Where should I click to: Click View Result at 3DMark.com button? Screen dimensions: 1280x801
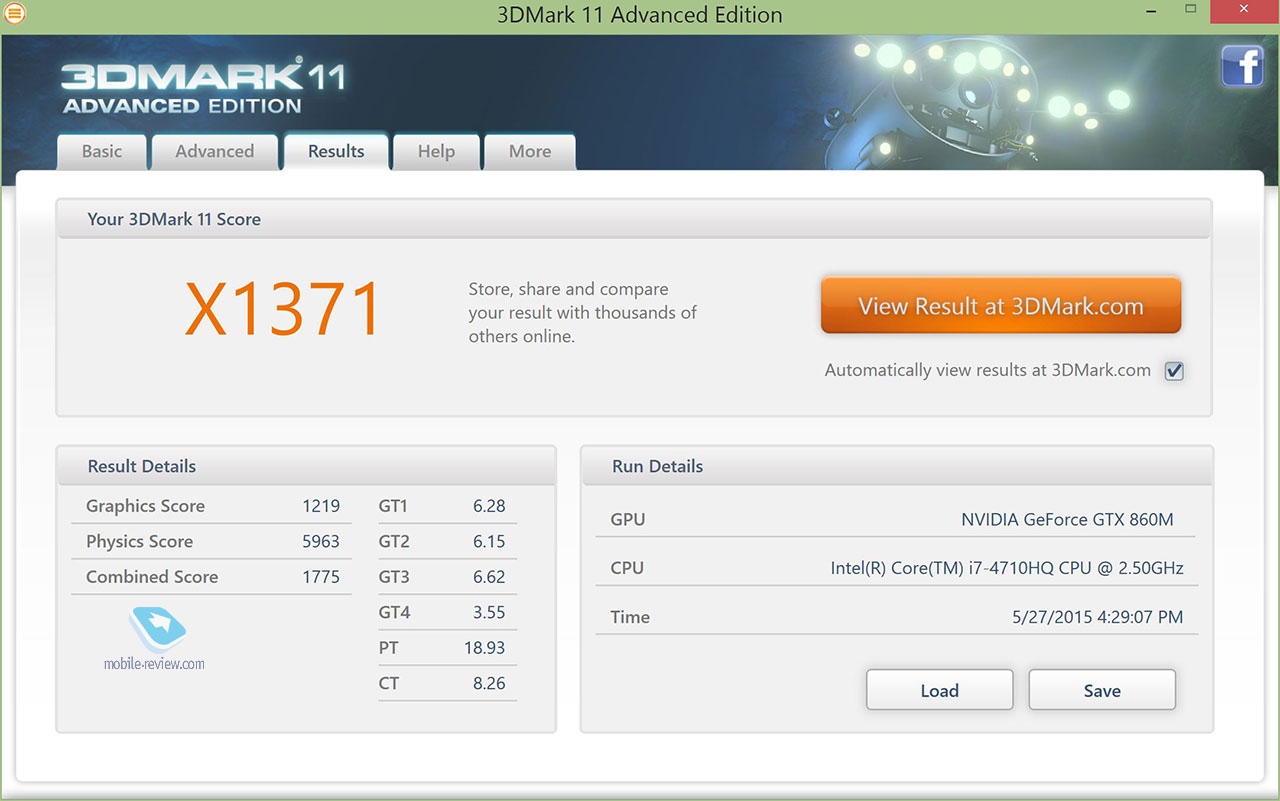pos(1001,306)
